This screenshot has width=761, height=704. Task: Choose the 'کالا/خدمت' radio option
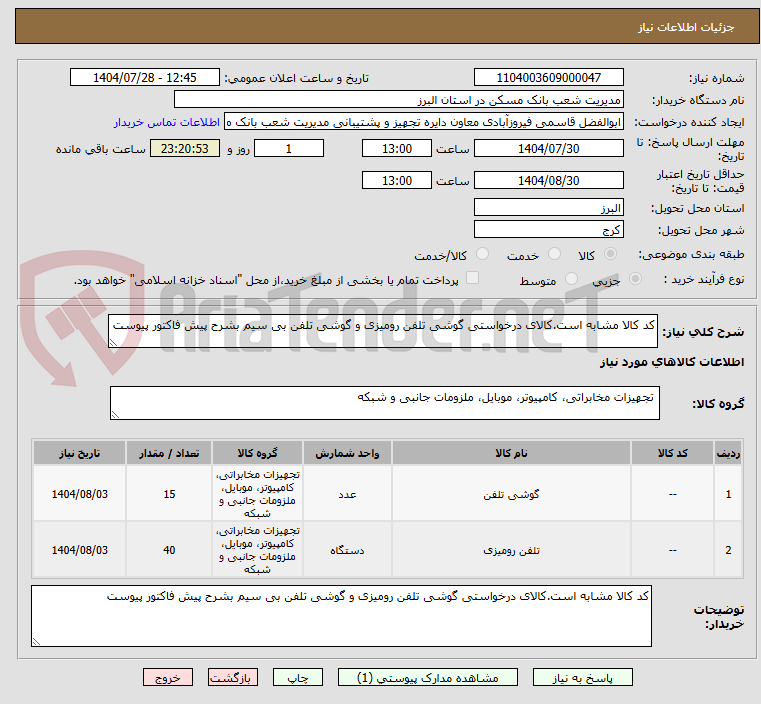pyautogui.click(x=484, y=255)
